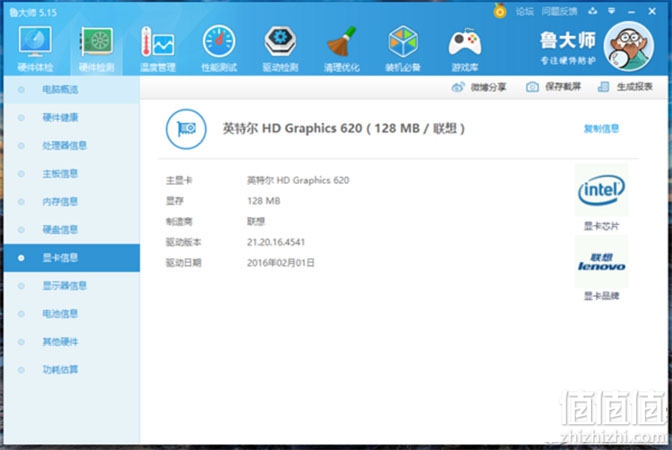Open the 论坛 forum link

click(x=525, y=12)
